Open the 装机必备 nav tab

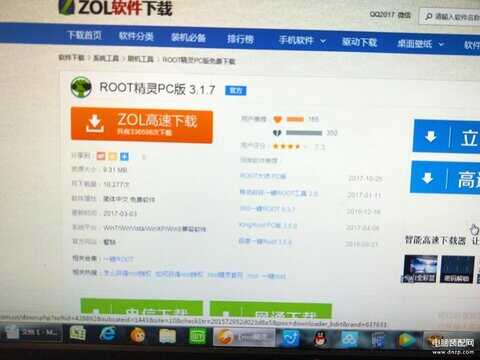pos(188,37)
